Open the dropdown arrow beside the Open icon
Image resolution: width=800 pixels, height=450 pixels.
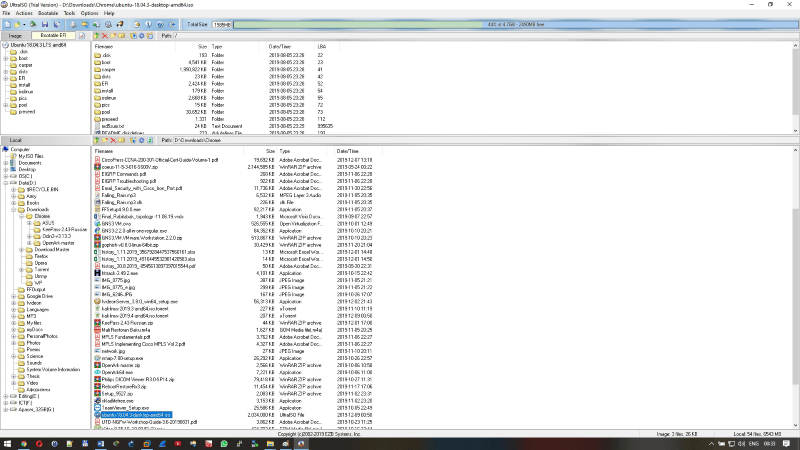(24, 24)
